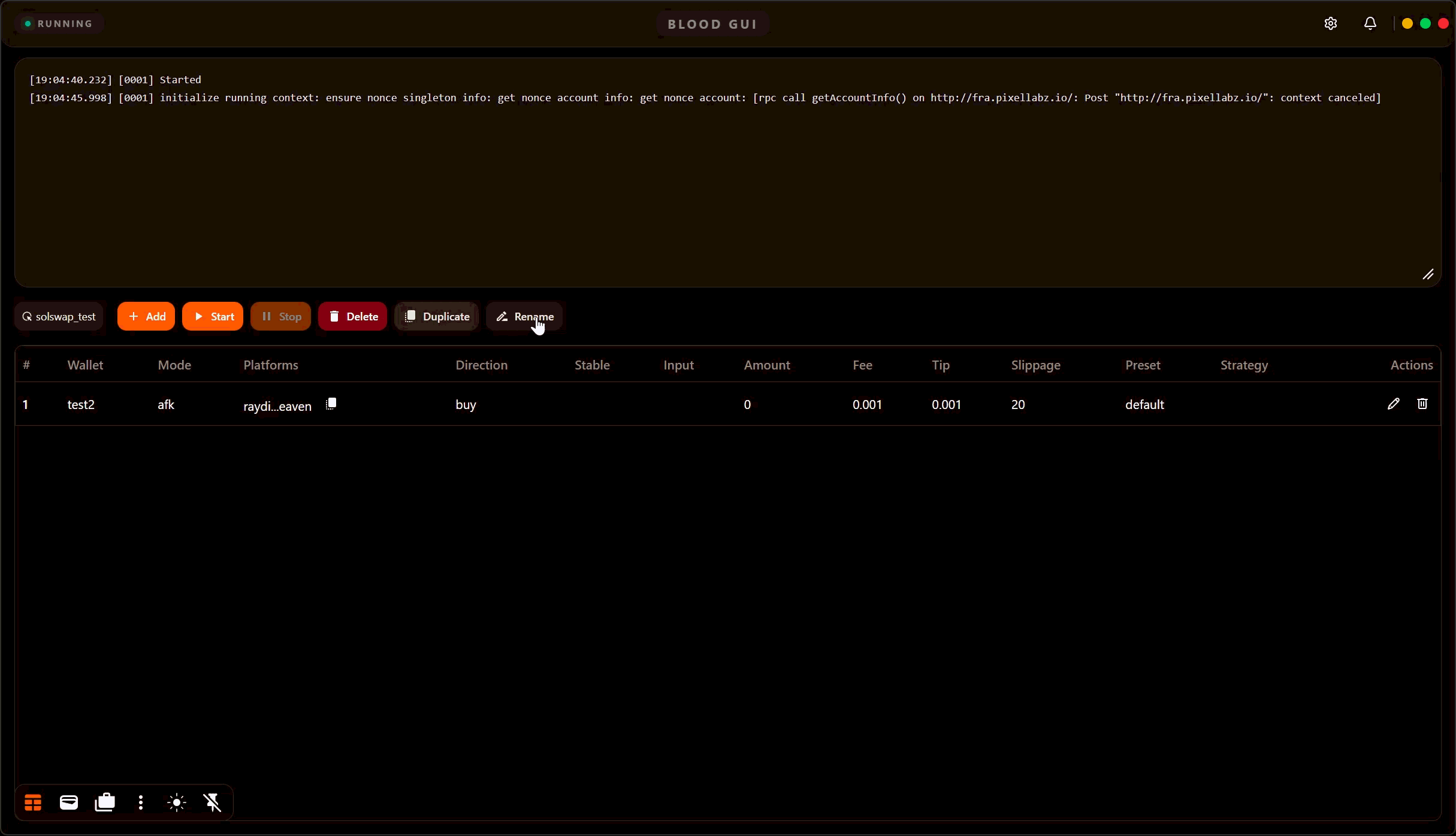Toggle light theme with the sun icon
The image size is (1456, 836).
point(177,802)
